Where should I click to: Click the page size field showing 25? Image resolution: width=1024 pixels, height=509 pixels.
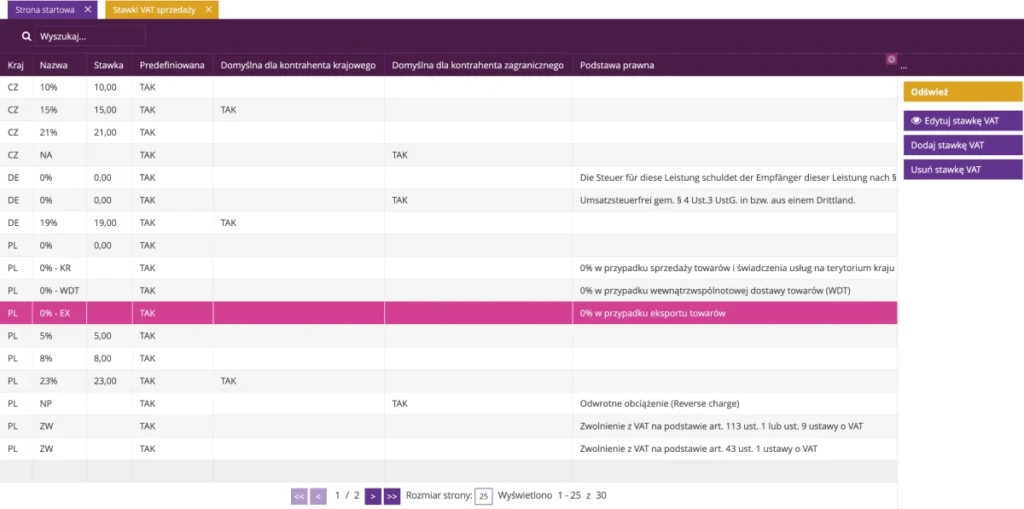coord(483,496)
